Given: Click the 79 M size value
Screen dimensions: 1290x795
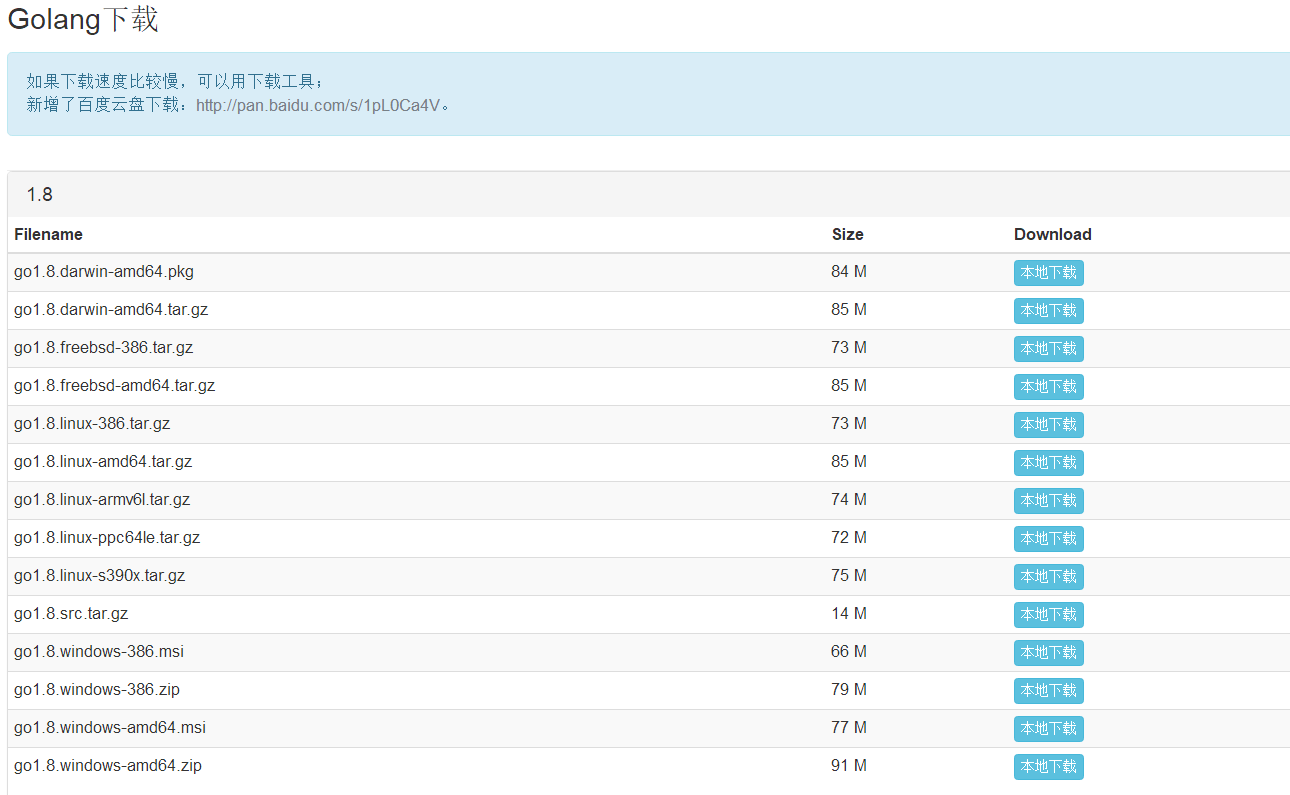Looking at the screenshot, I should point(849,690).
